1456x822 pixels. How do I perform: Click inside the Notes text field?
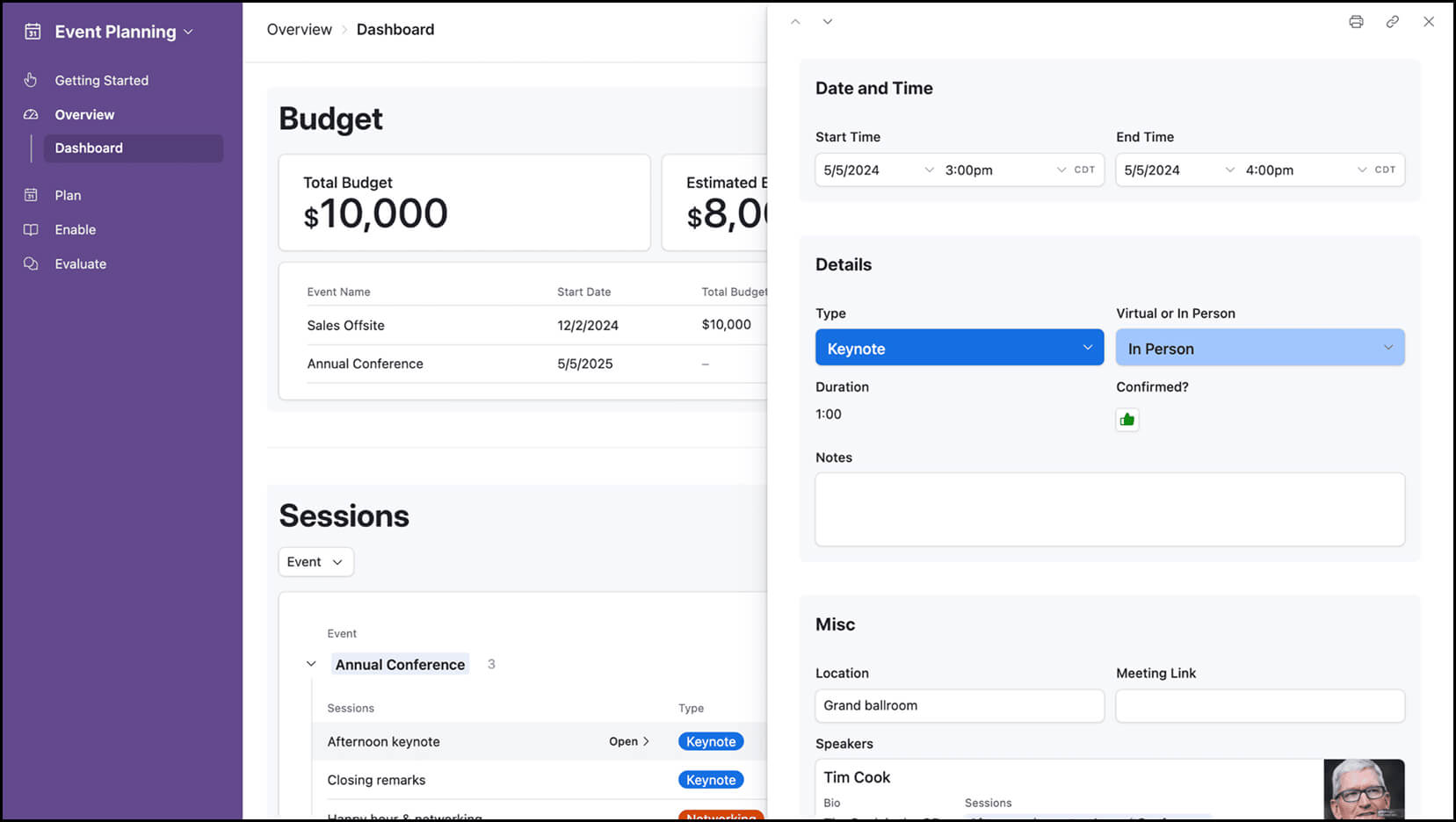point(1109,509)
